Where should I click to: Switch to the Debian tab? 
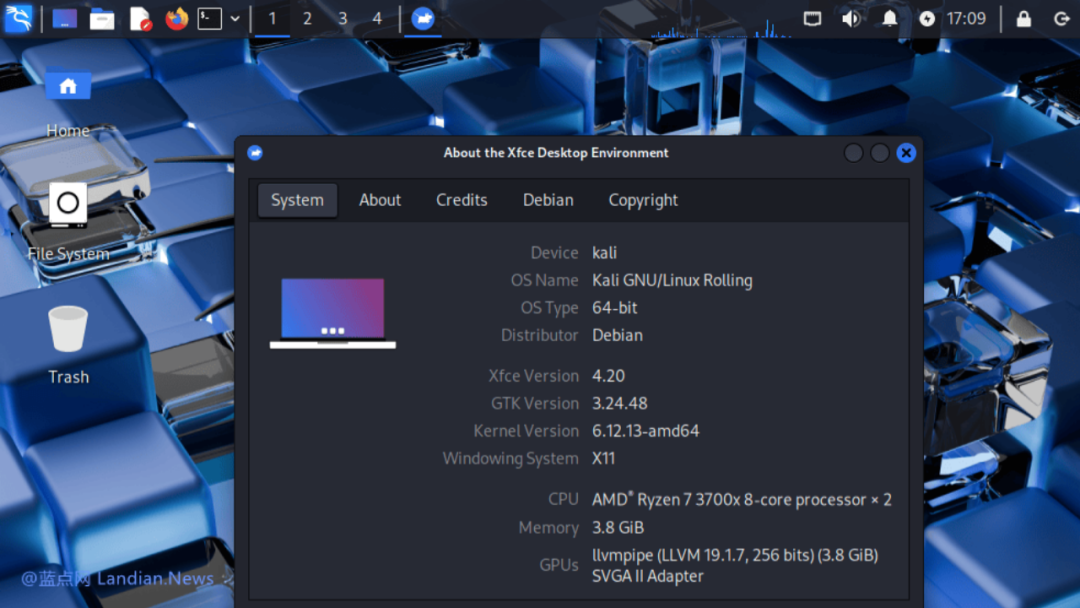click(548, 200)
